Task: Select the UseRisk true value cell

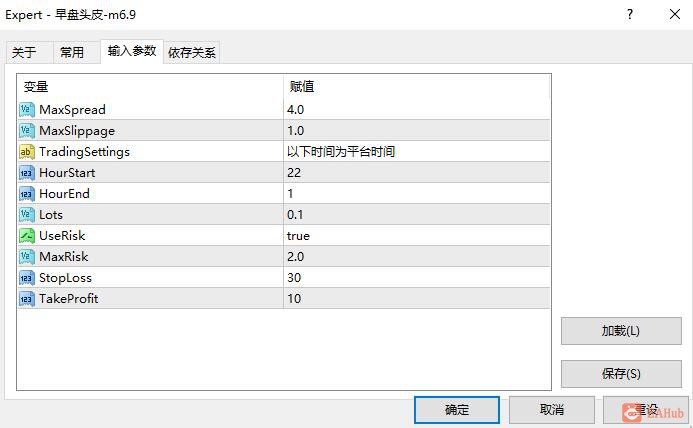Action: point(417,236)
